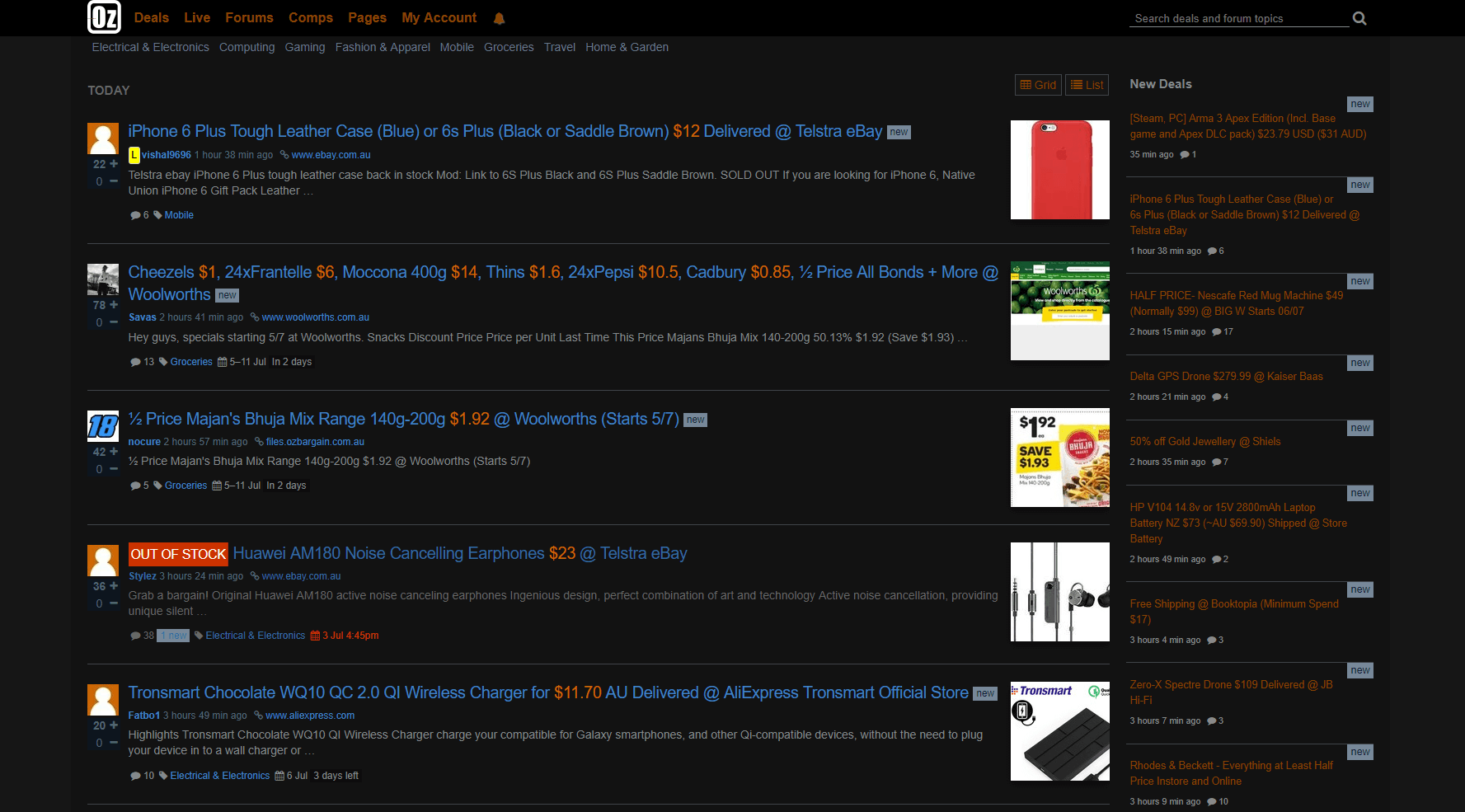Visit www.woolworths.com.au link on the Cheezels deal
The height and width of the screenshot is (812, 1465).
(315, 317)
